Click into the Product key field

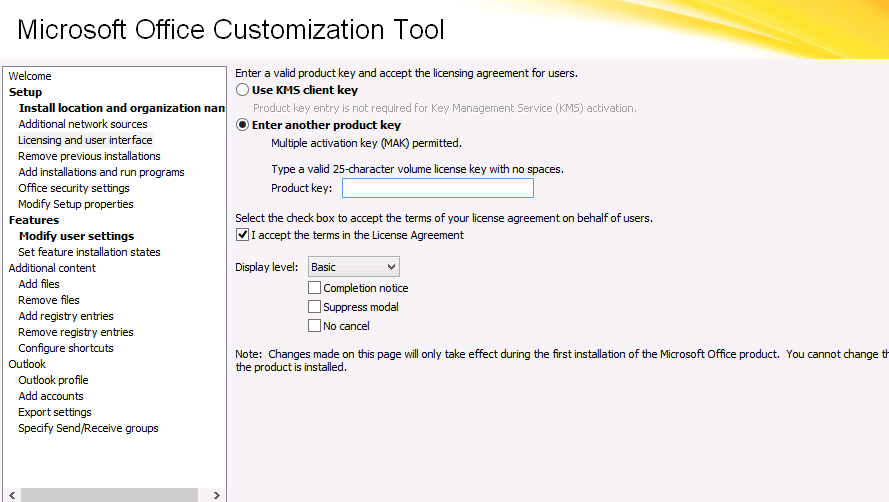pos(438,188)
